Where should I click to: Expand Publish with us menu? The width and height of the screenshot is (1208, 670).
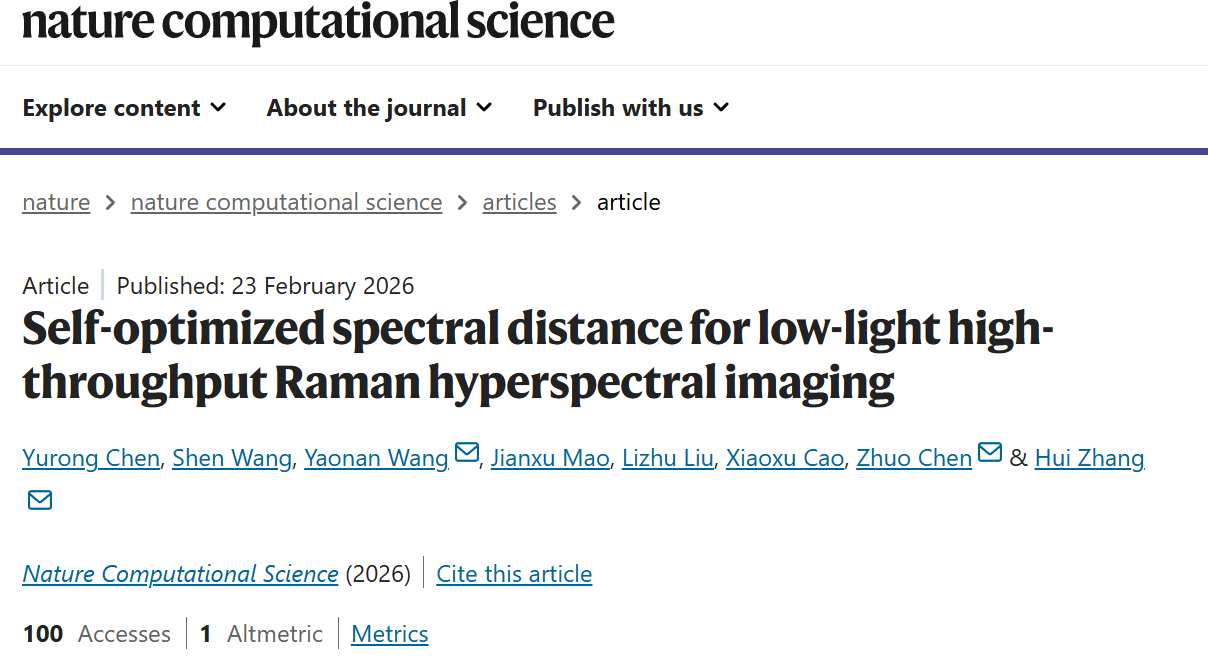tap(631, 108)
